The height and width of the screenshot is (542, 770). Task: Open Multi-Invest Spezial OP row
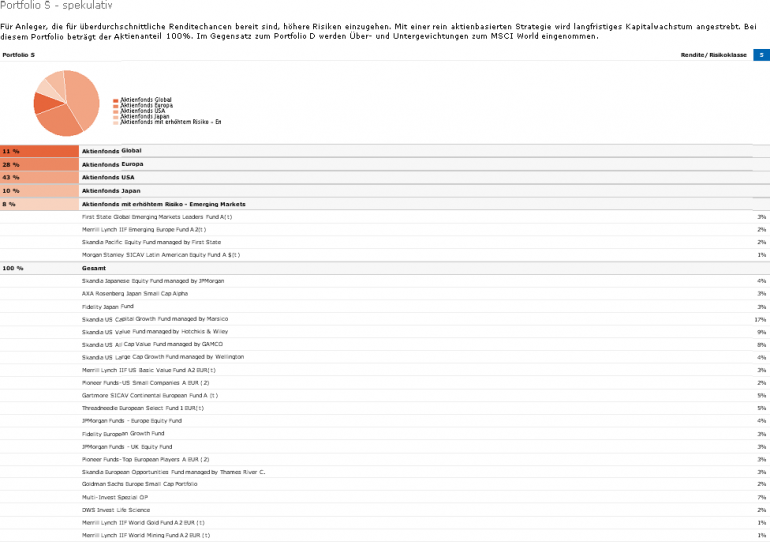point(385,497)
